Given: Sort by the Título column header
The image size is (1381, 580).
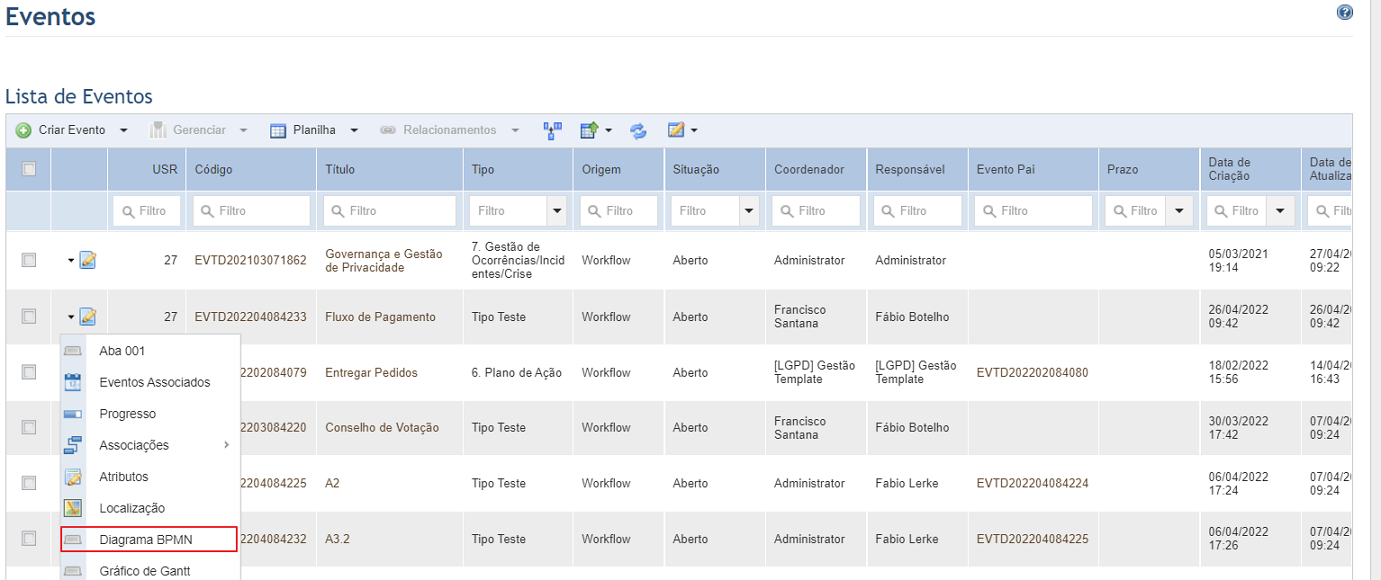Looking at the screenshot, I should coord(340,169).
